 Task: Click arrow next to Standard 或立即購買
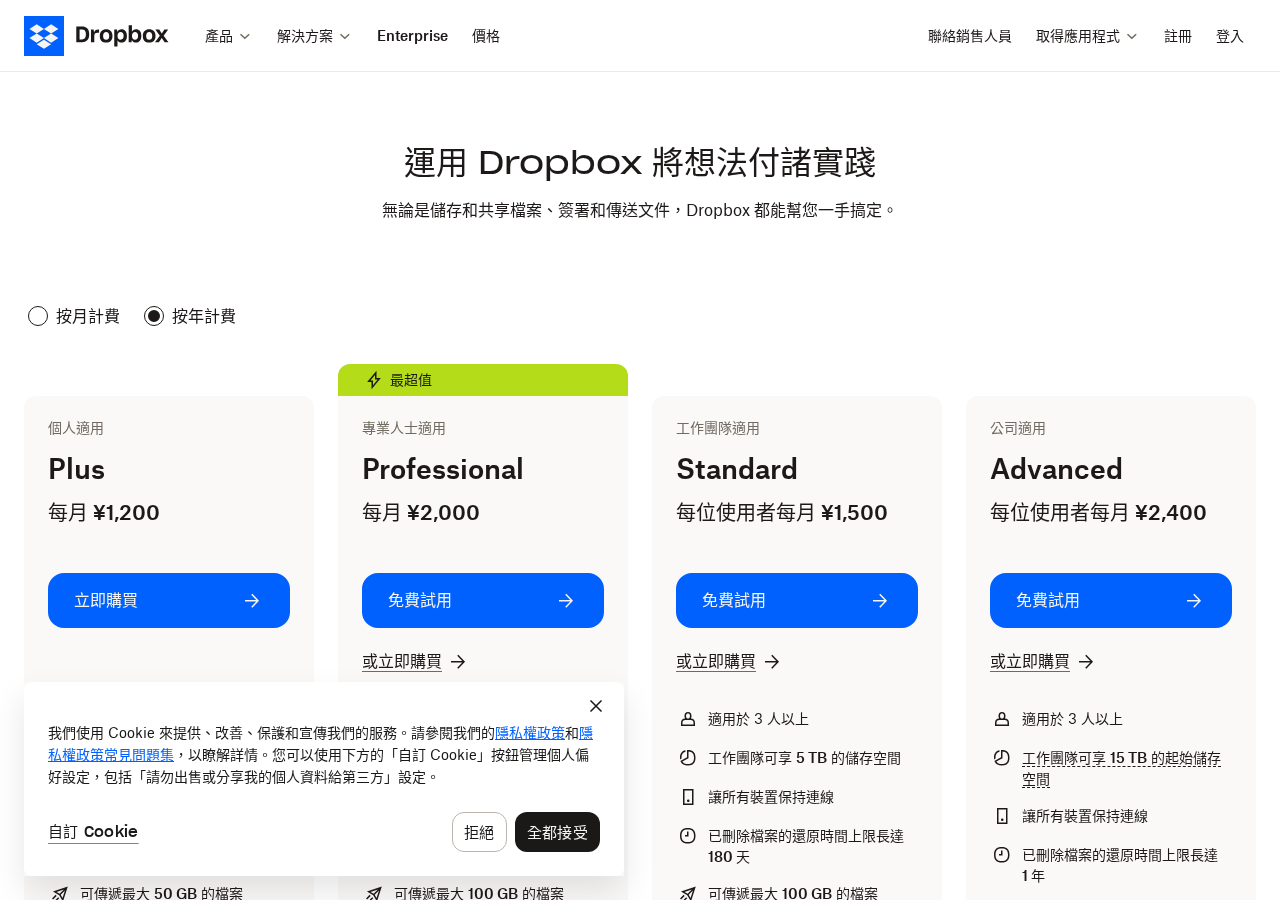[x=772, y=661]
